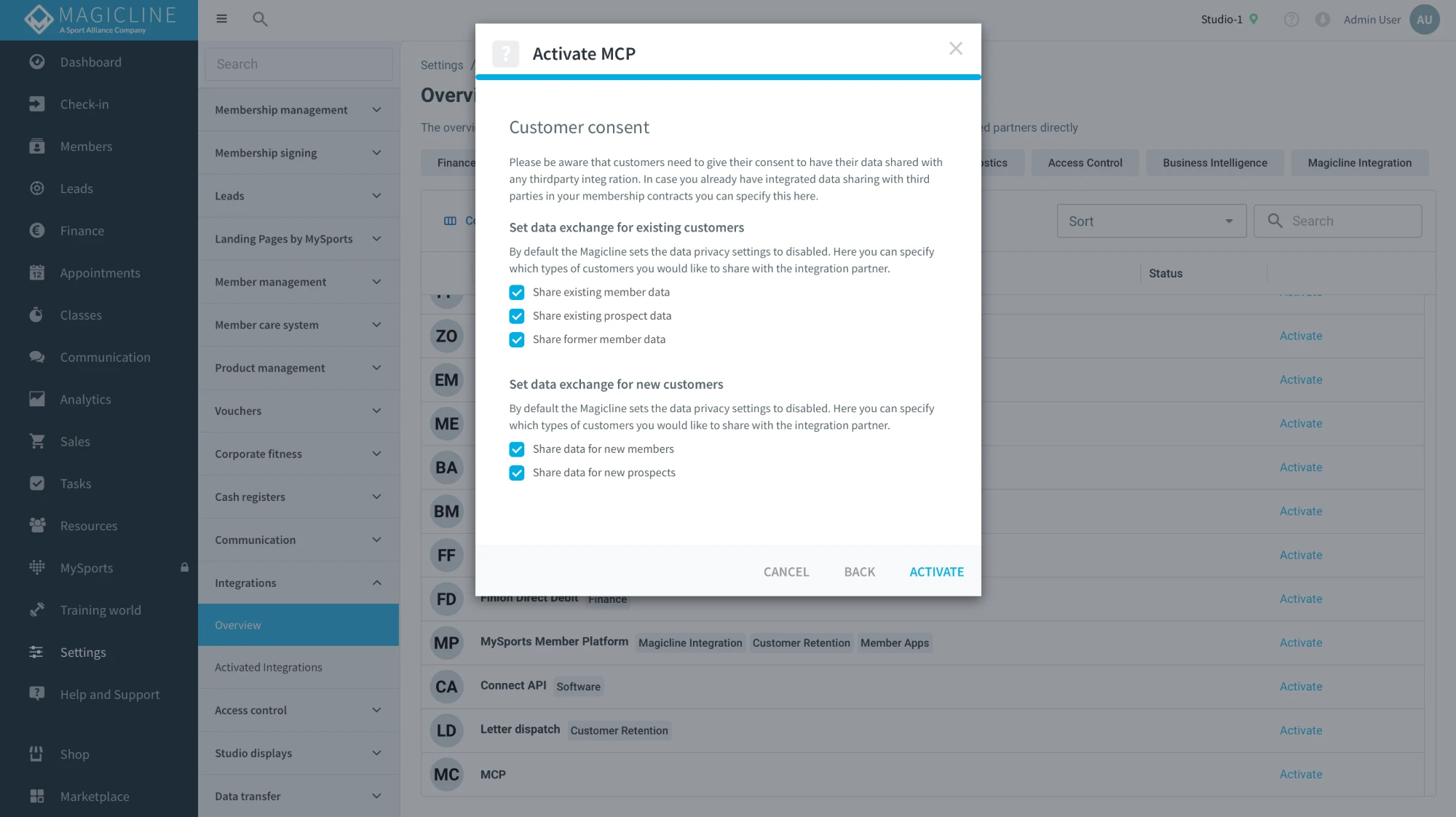Viewport: 1456px width, 817px height.
Task: Open Help and Support icon
Action: 37,695
